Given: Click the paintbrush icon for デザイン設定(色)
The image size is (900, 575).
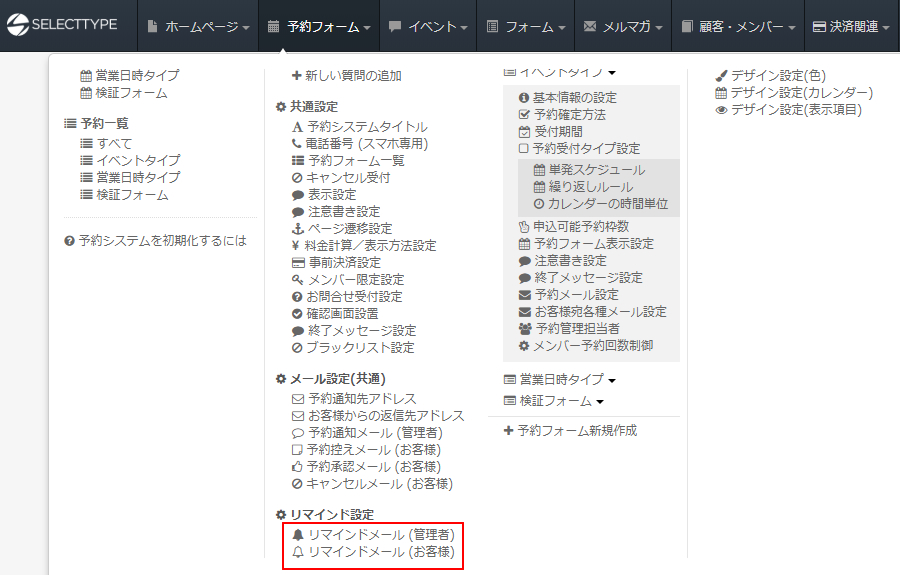Looking at the screenshot, I should (721, 76).
